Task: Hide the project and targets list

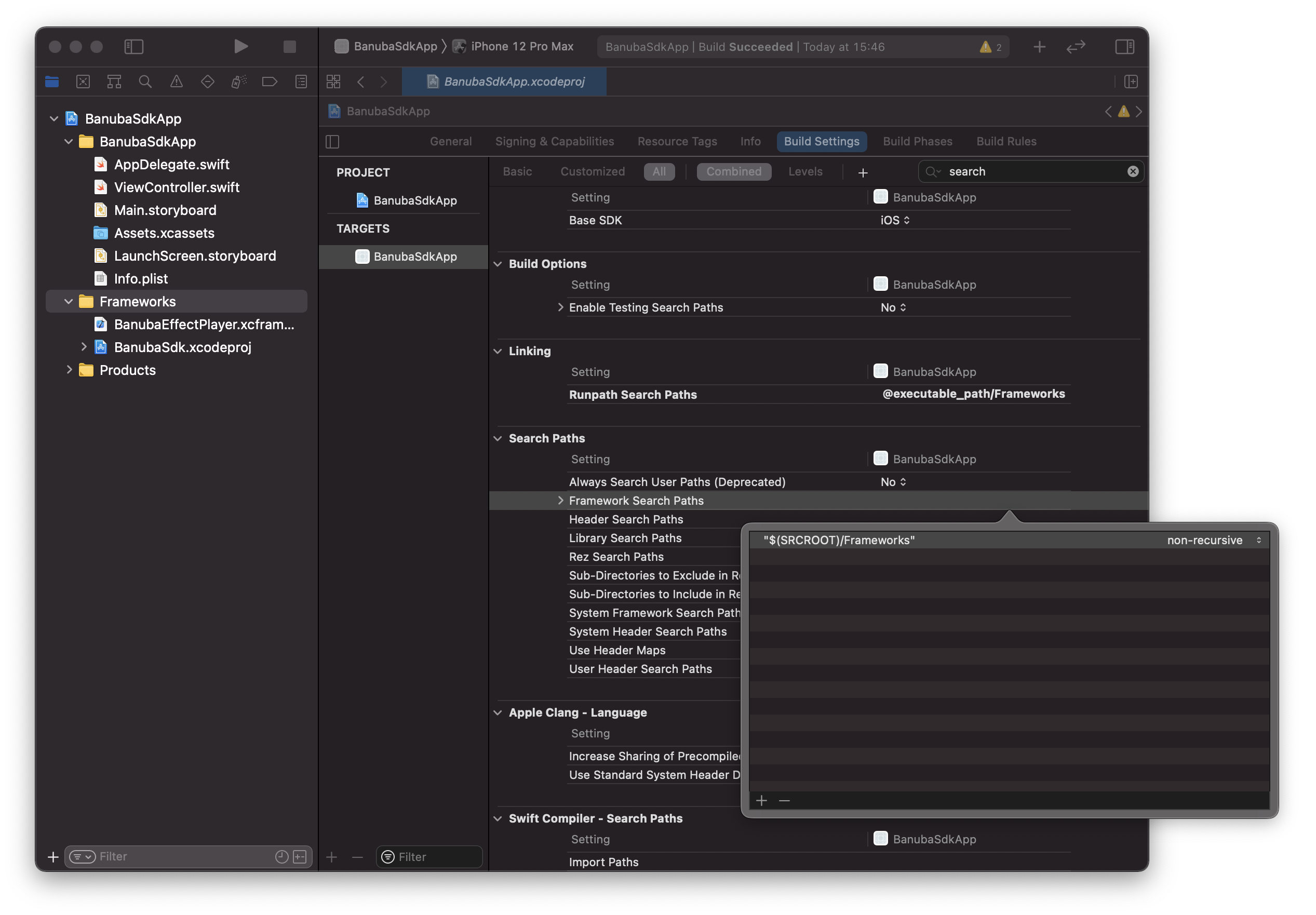Action: coord(332,141)
